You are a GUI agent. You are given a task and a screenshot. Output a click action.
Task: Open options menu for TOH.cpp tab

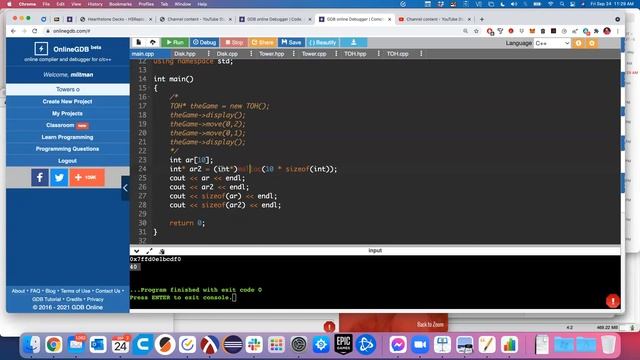click(x=421, y=54)
